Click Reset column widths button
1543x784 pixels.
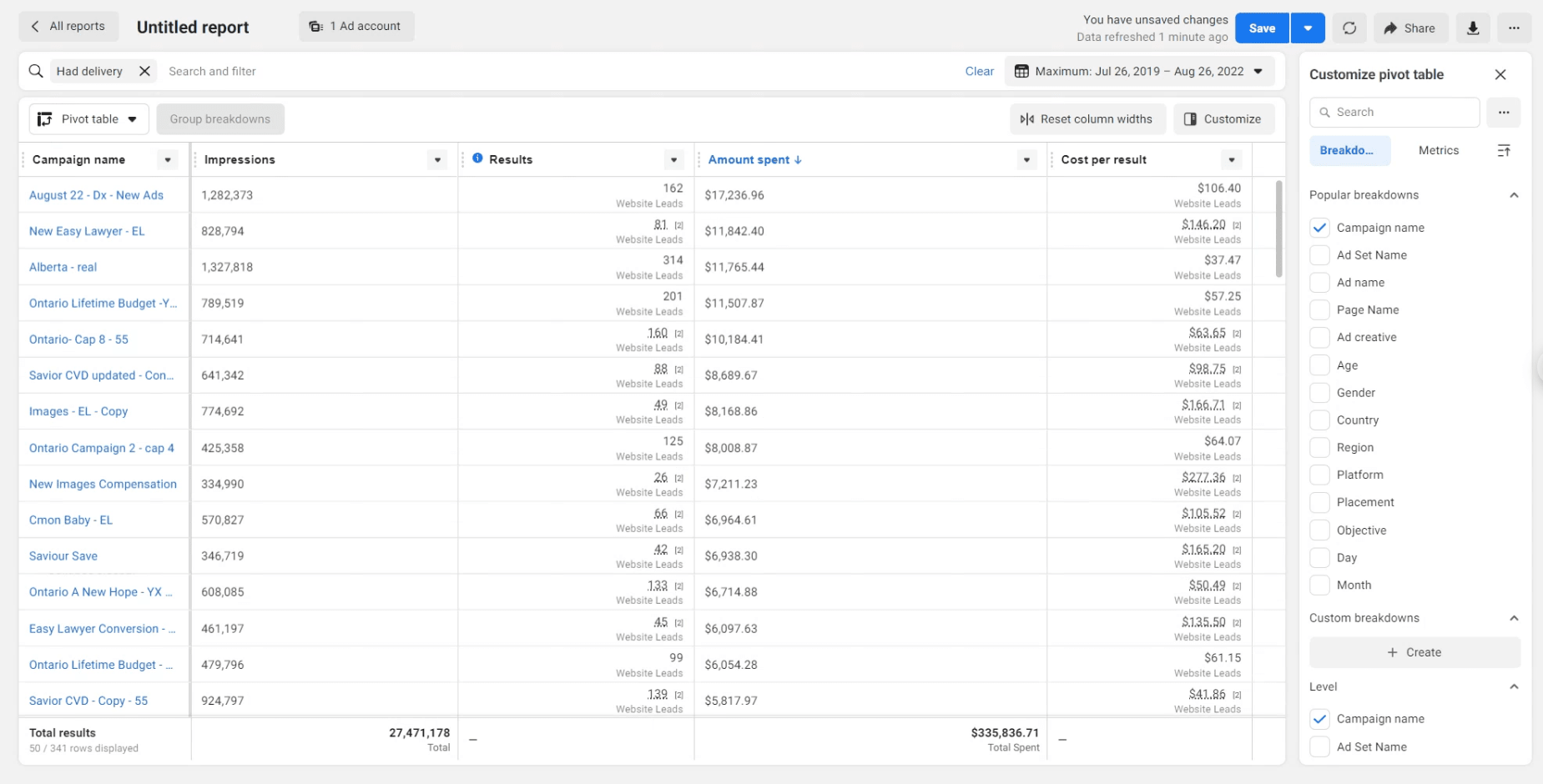coord(1086,119)
